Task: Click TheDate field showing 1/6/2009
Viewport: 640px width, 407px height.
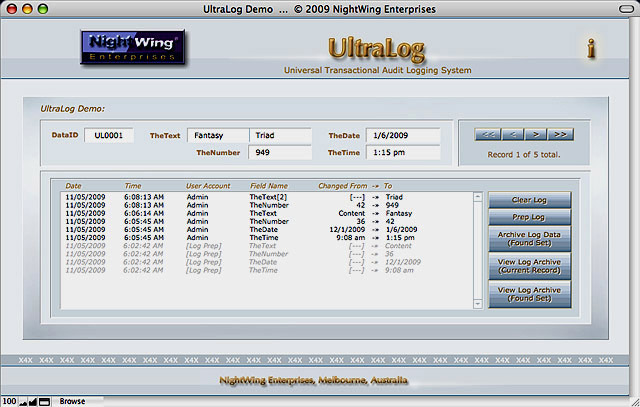Action: tap(403, 136)
